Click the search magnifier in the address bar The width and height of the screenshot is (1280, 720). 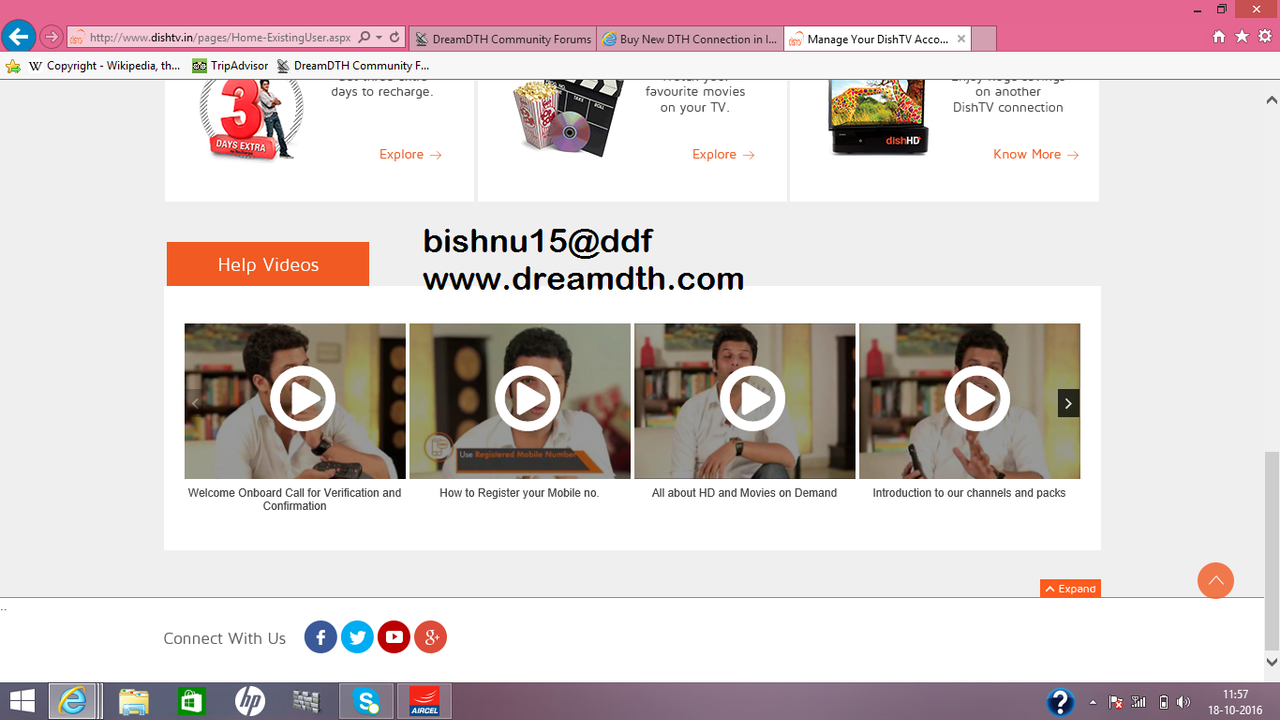[x=364, y=38]
